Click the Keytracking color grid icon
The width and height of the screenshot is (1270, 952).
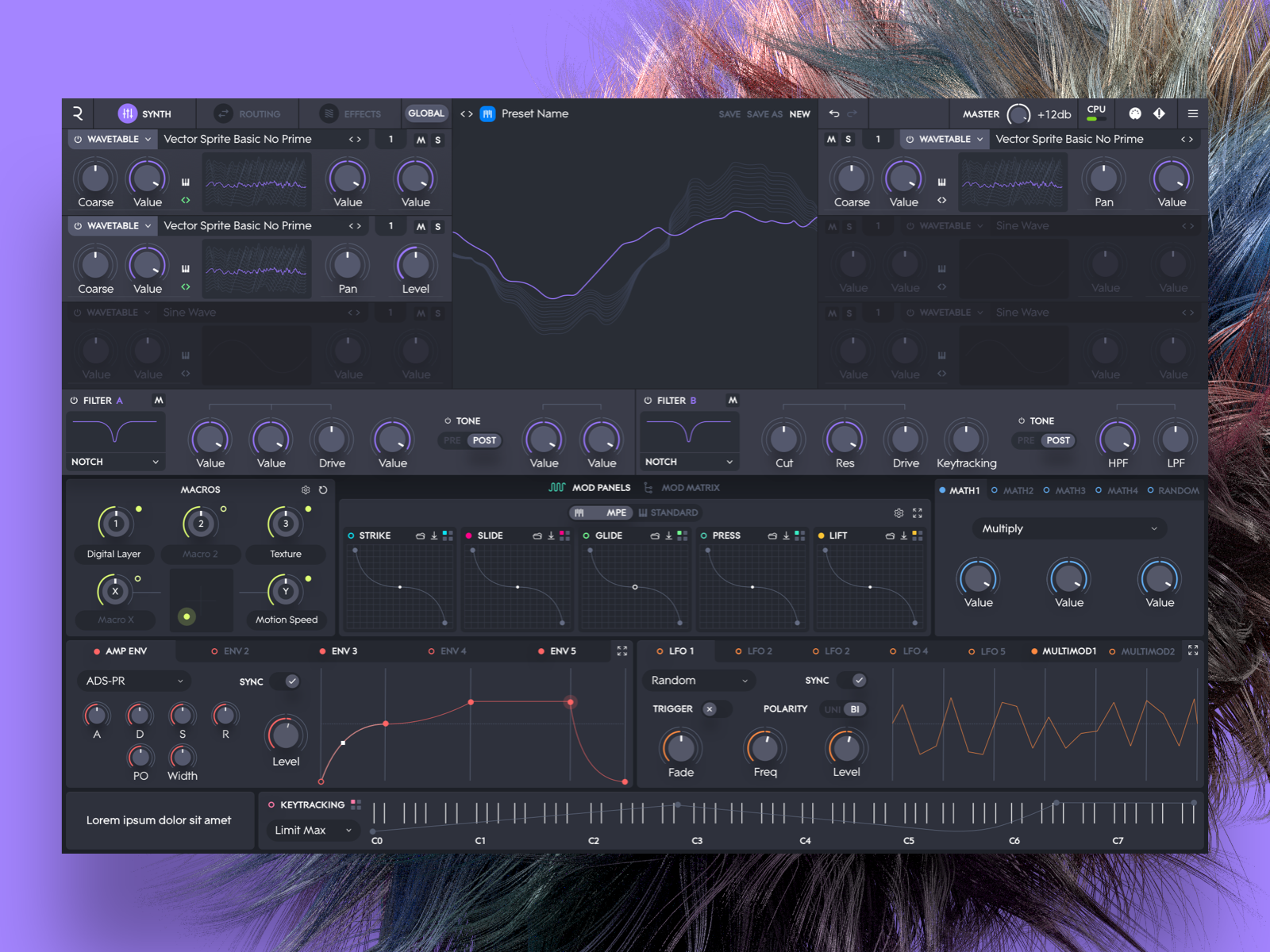click(356, 804)
